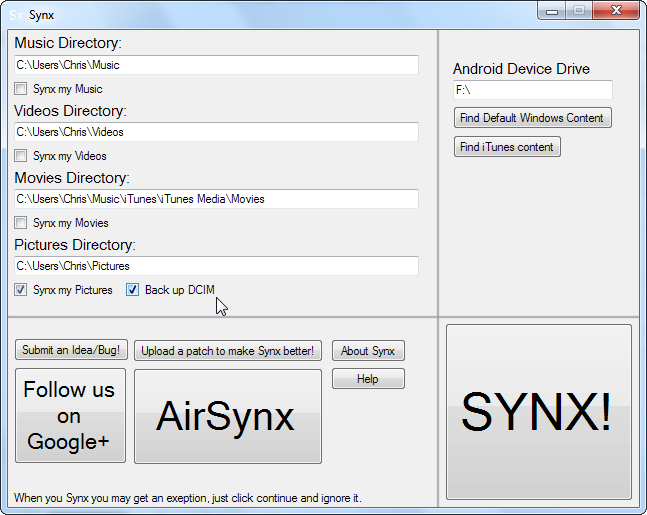647x515 pixels.
Task: Open the Submit an Idea/Bug! button
Action: (x=71, y=350)
